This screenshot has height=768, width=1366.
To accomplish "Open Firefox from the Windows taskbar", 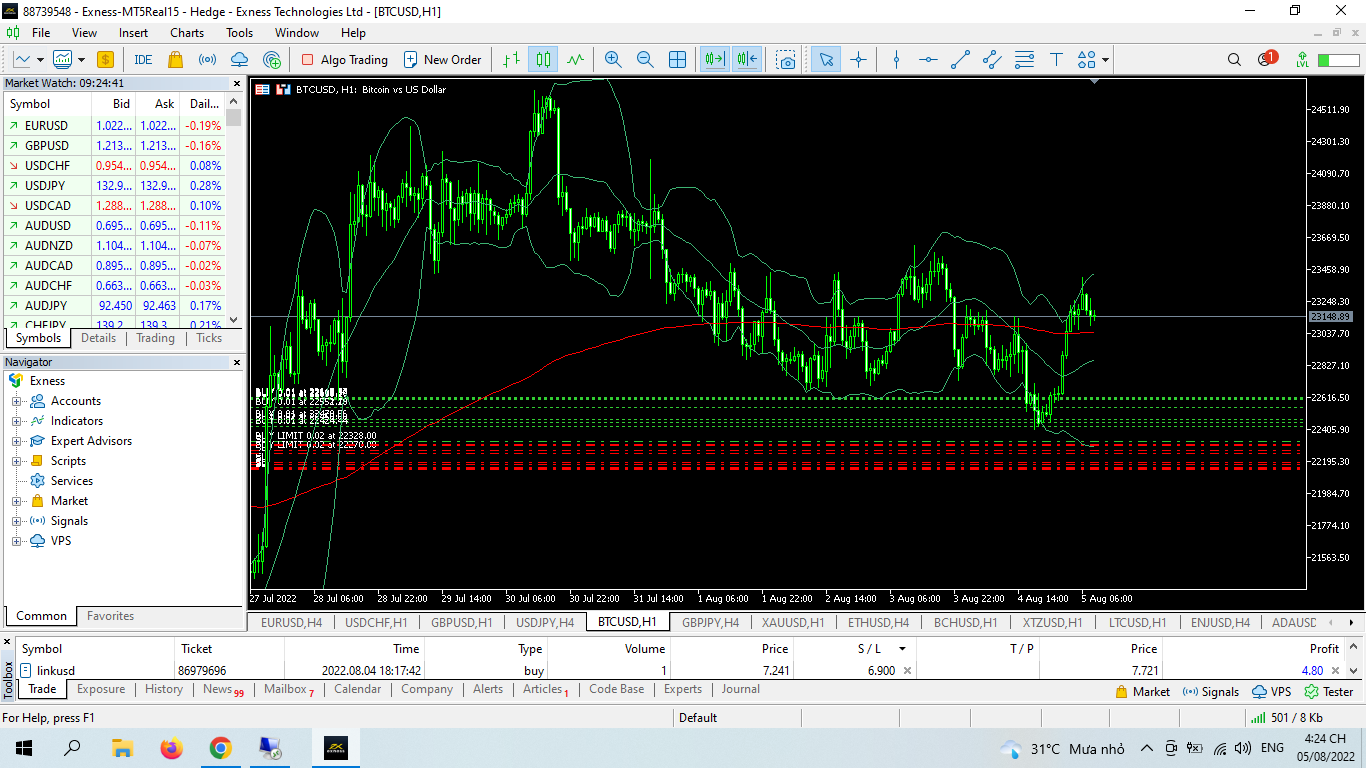I will click(x=171, y=748).
